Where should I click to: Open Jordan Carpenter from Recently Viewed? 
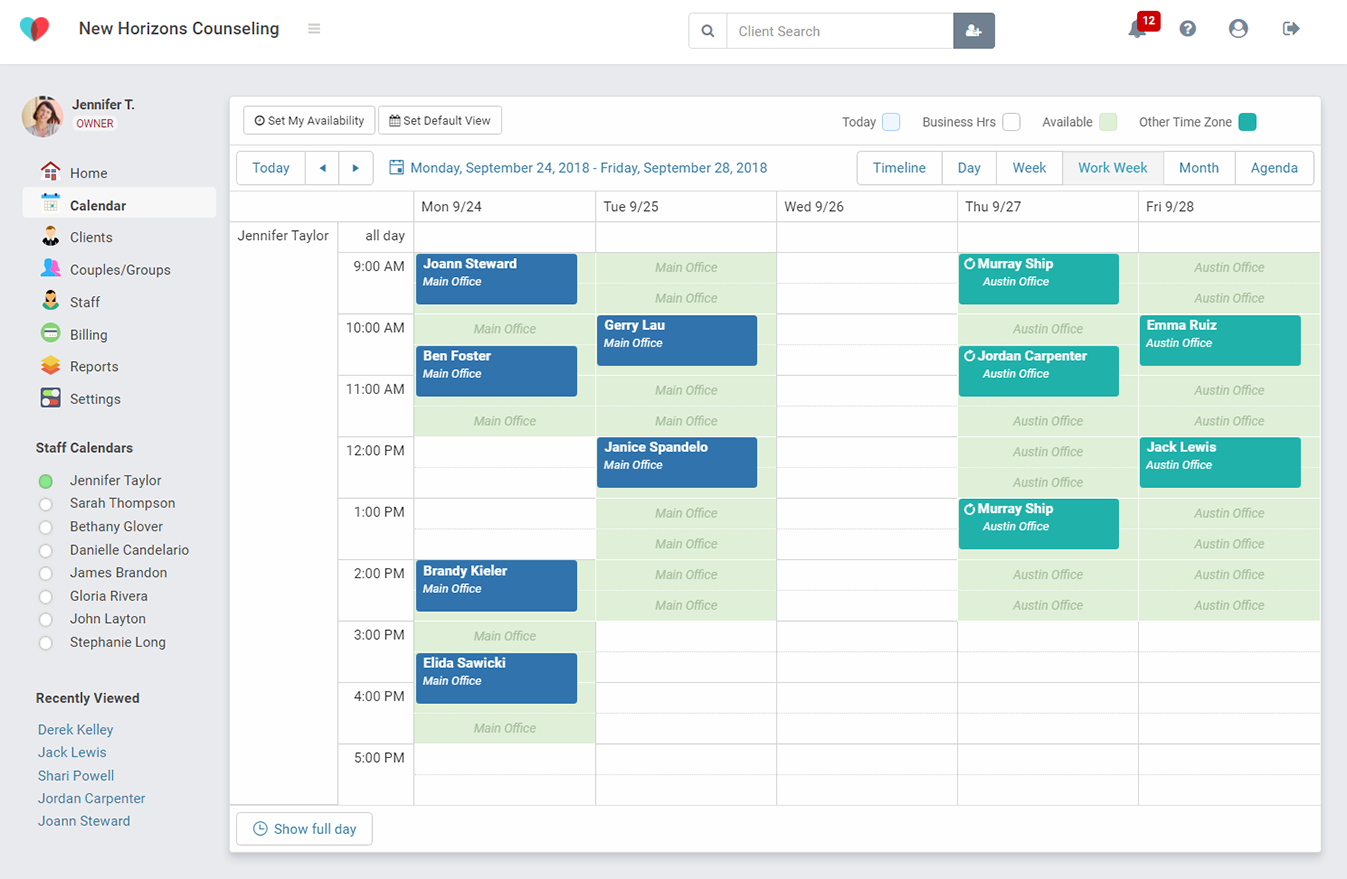(91, 798)
